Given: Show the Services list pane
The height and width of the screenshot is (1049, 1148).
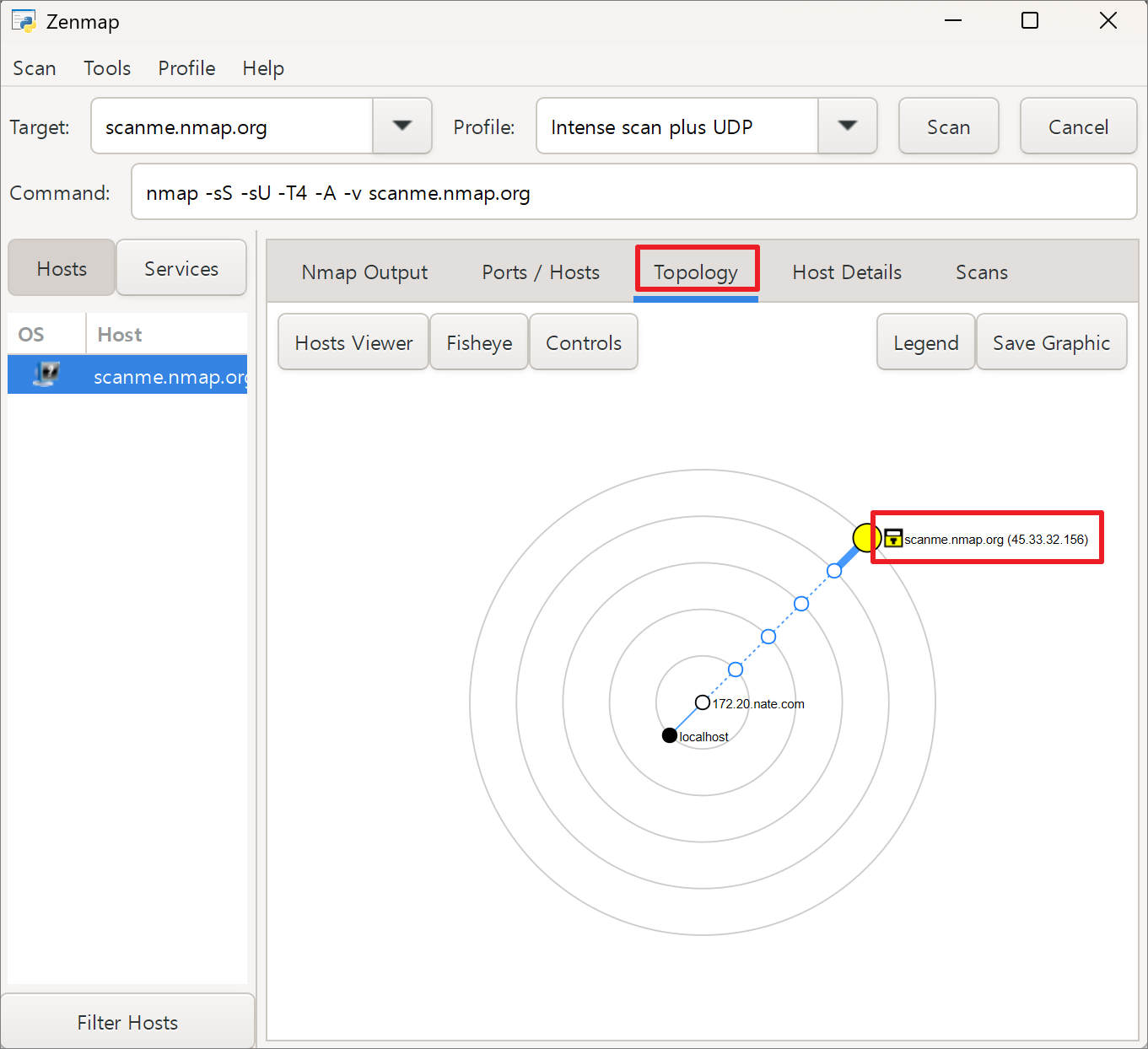Looking at the screenshot, I should tap(181, 268).
